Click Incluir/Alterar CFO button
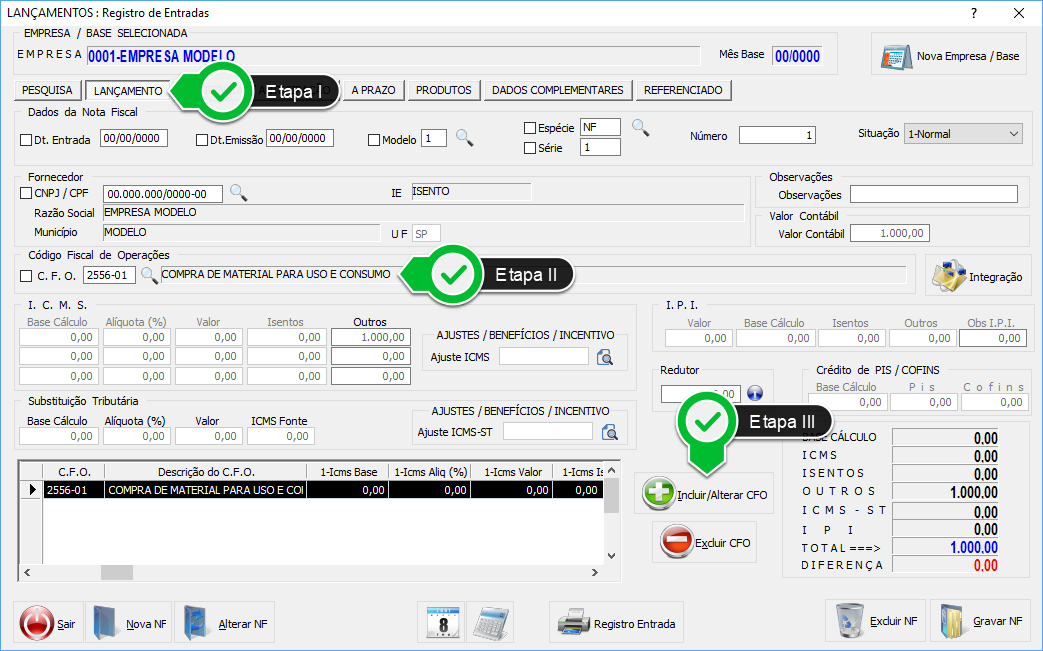 pyautogui.click(x=703, y=493)
